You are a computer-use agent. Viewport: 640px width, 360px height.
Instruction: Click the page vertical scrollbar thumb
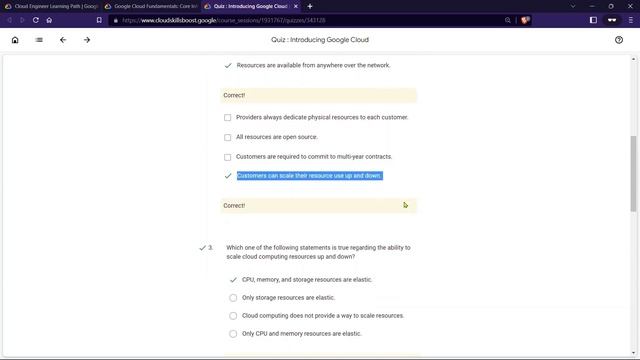(633, 173)
